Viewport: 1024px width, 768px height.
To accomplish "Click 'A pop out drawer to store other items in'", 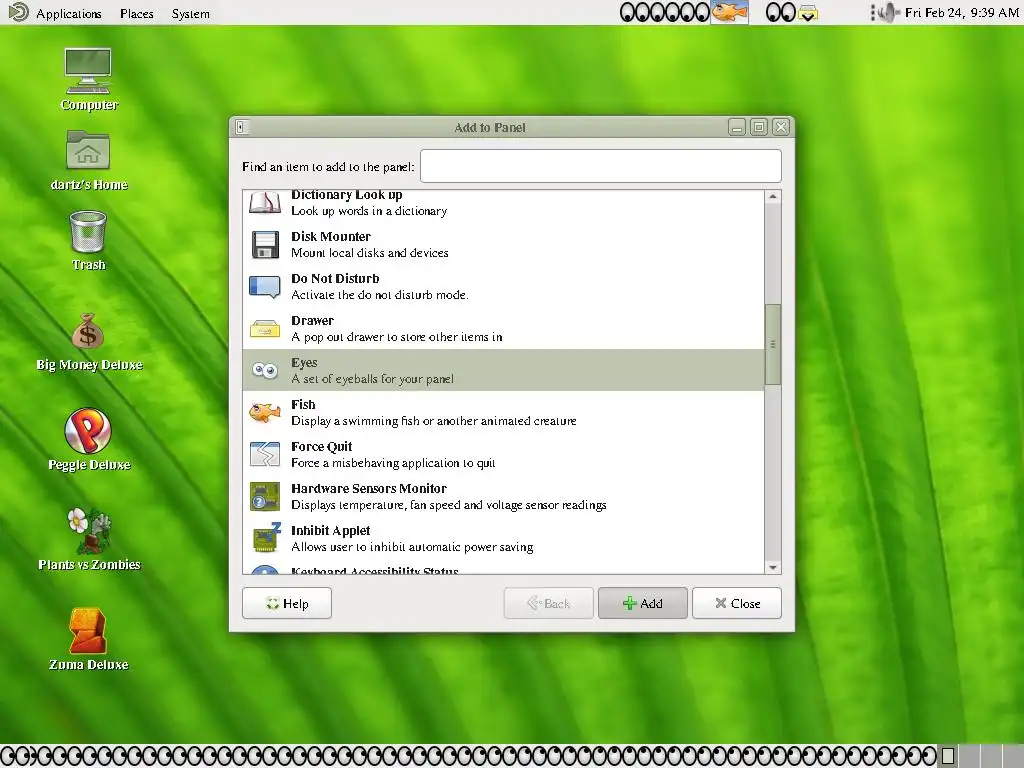I will pos(396,337).
